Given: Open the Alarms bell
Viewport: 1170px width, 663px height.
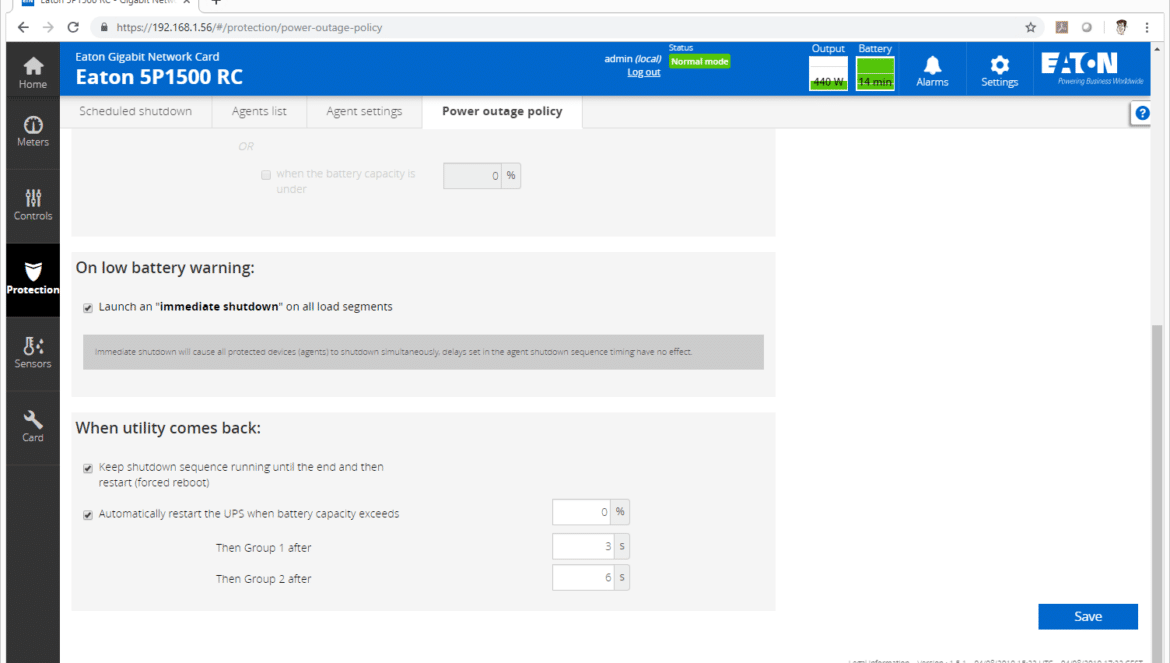Looking at the screenshot, I should point(932,72).
